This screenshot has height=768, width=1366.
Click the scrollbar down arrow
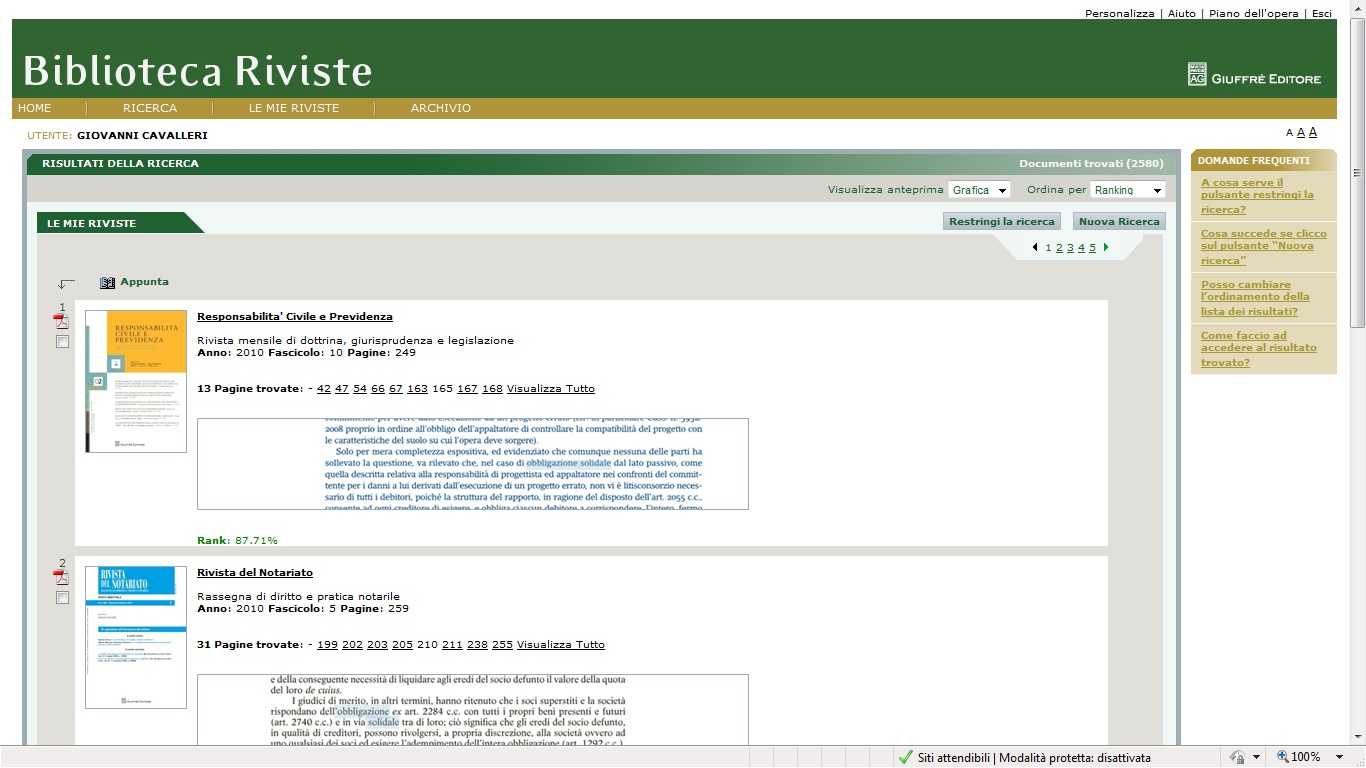pyautogui.click(x=1357, y=737)
